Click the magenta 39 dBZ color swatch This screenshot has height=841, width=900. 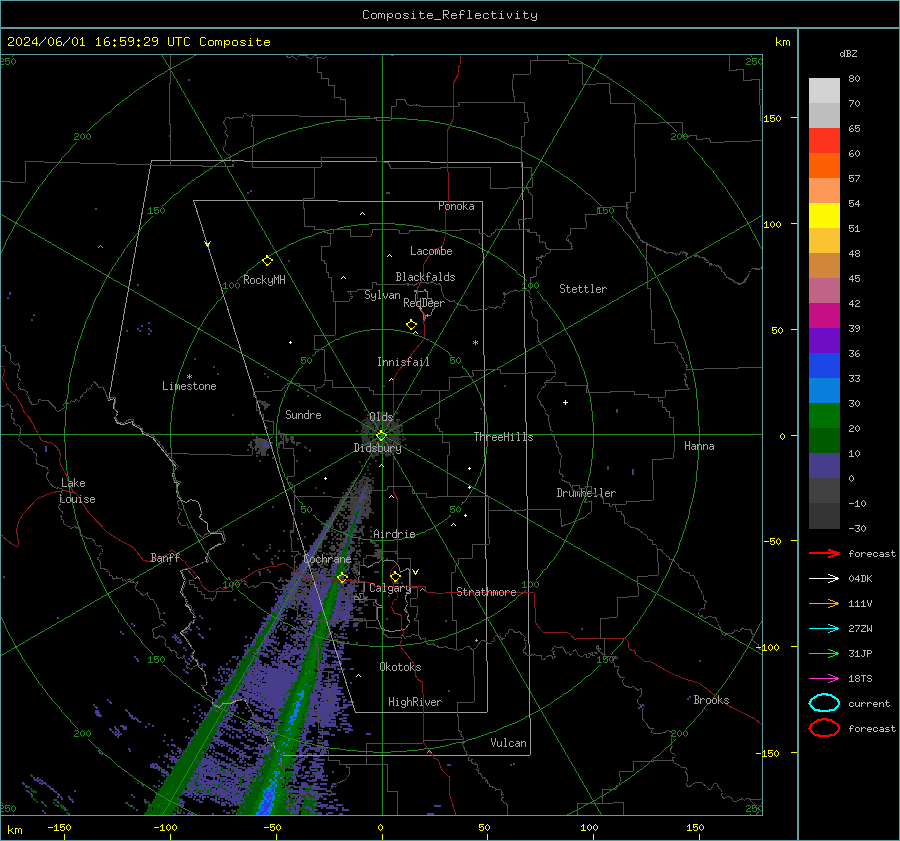click(x=824, y=316)
